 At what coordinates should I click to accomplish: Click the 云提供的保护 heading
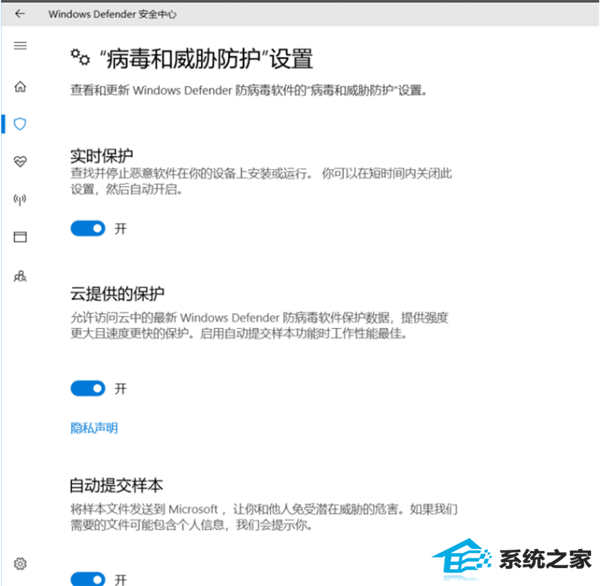point(117,294)
